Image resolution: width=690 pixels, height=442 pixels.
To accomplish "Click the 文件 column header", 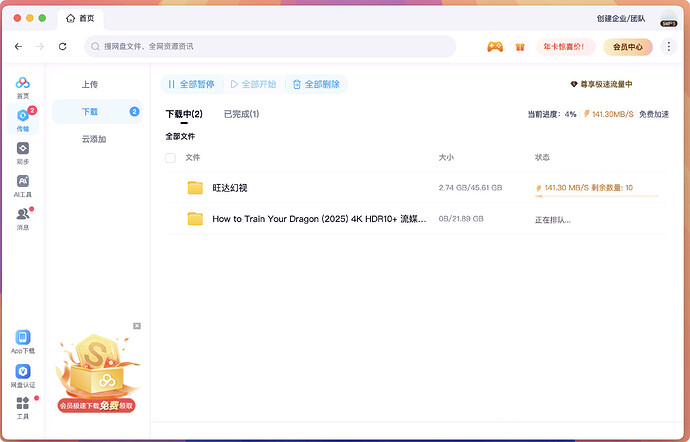I will click(192, 158).
